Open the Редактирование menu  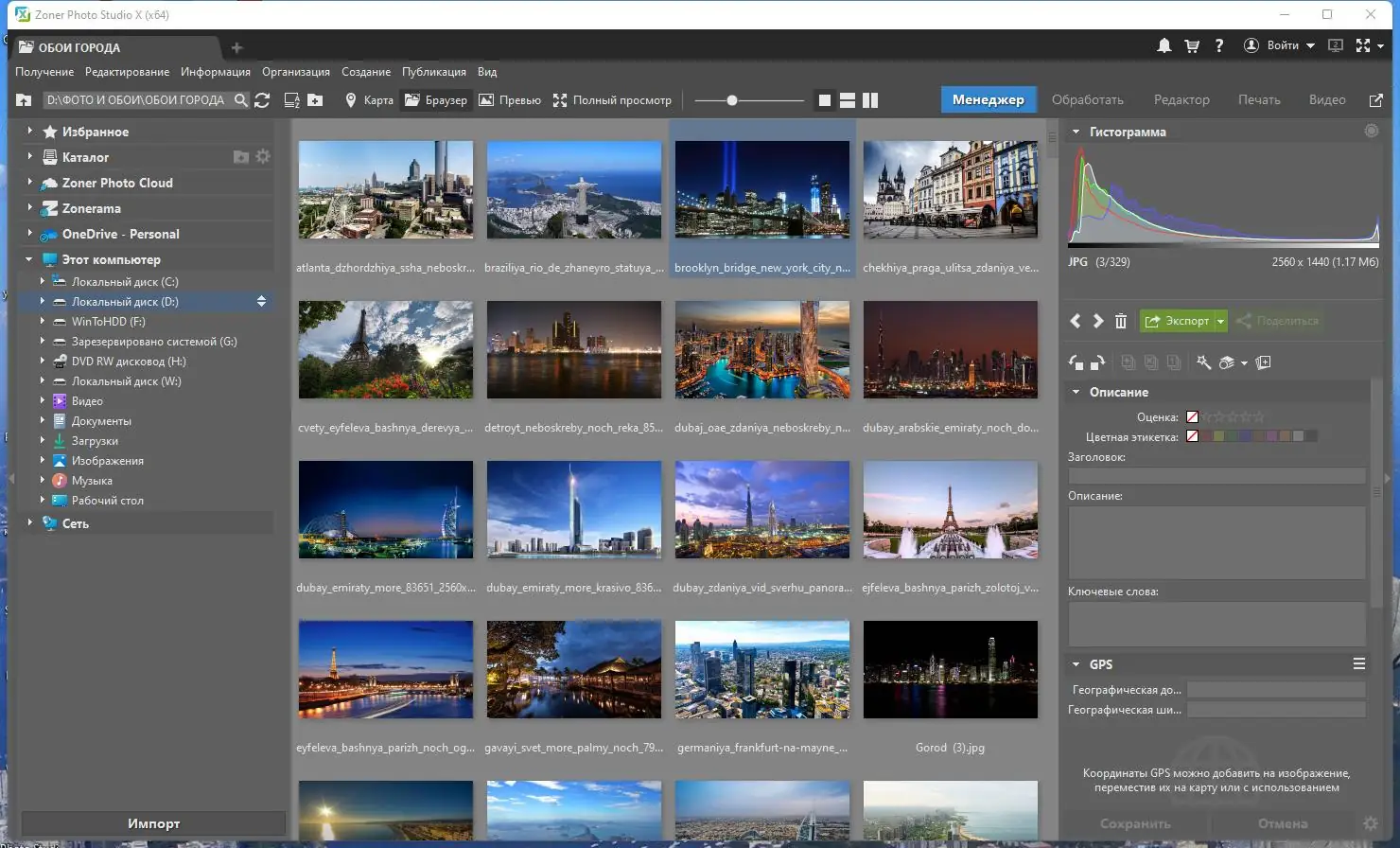pyautogui.click(x=127, y=72)
